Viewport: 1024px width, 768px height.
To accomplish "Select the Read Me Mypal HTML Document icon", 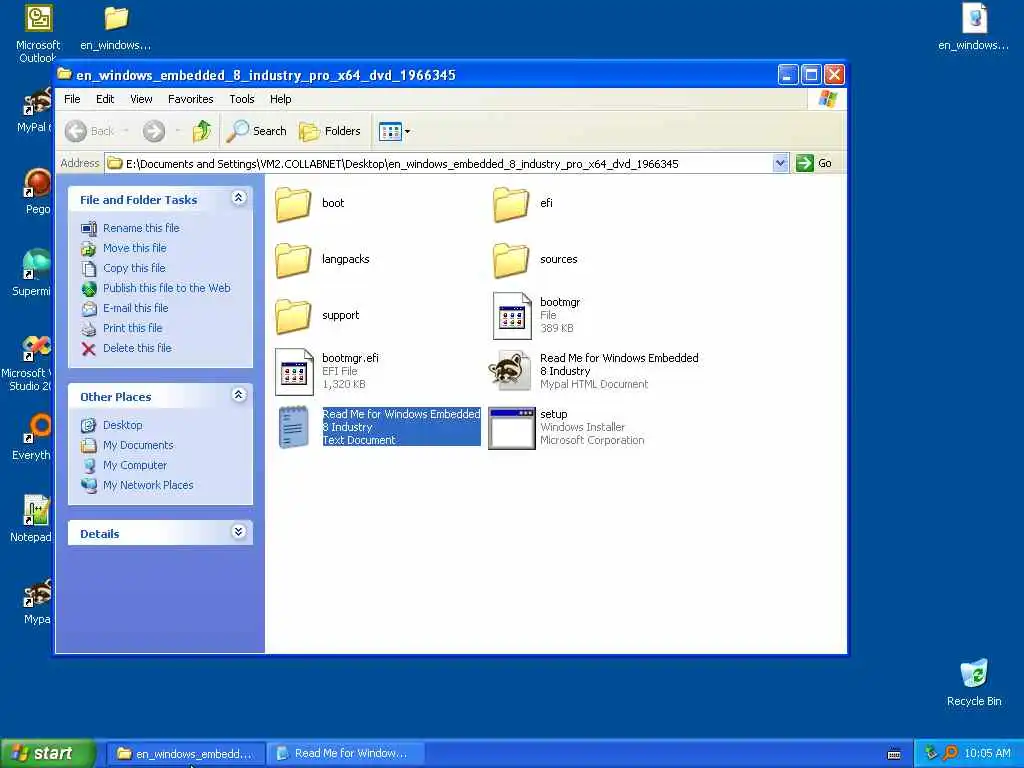I will pyautogui.click(x=511, y=371).
